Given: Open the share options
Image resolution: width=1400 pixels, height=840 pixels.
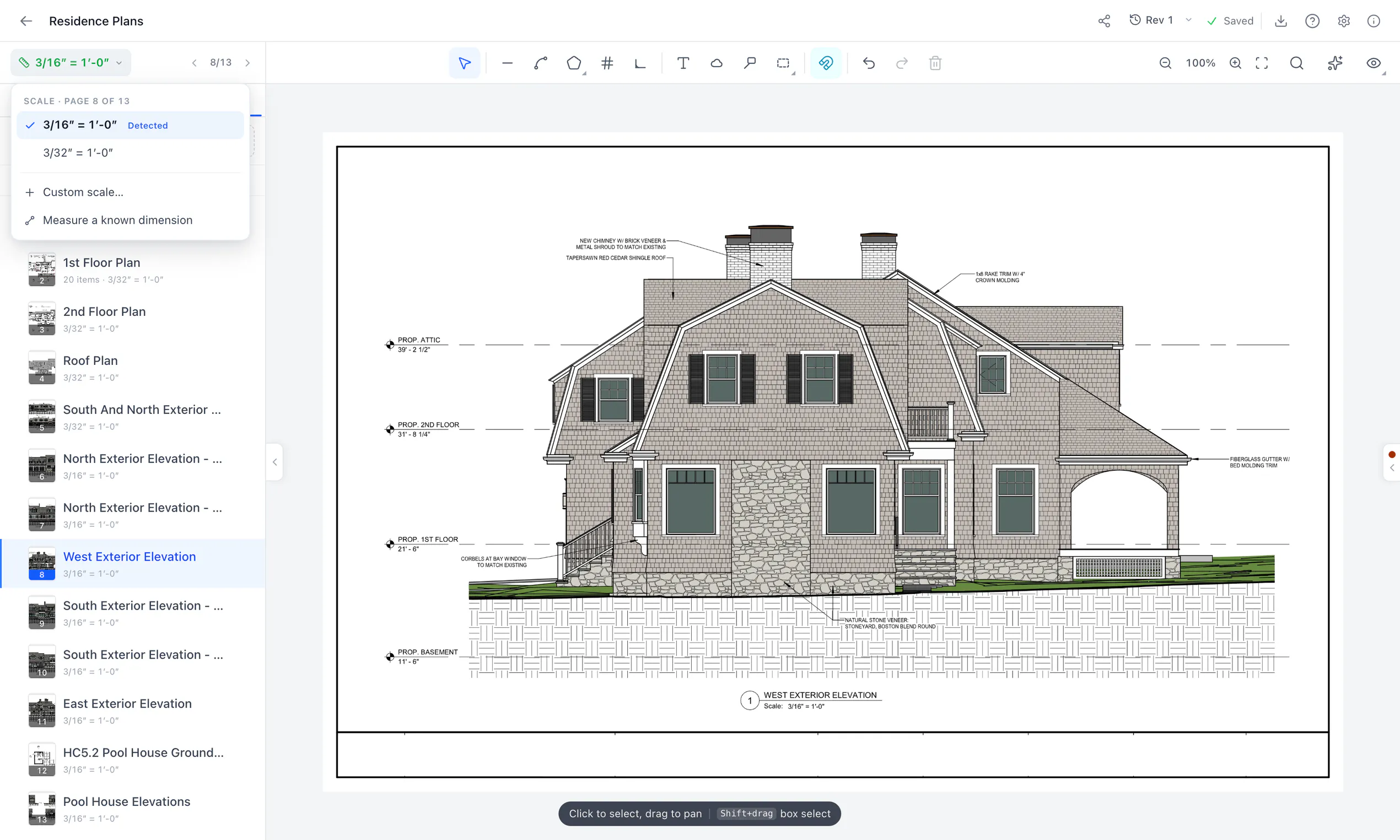Looking at the screenshot, I should [1104, 21].
